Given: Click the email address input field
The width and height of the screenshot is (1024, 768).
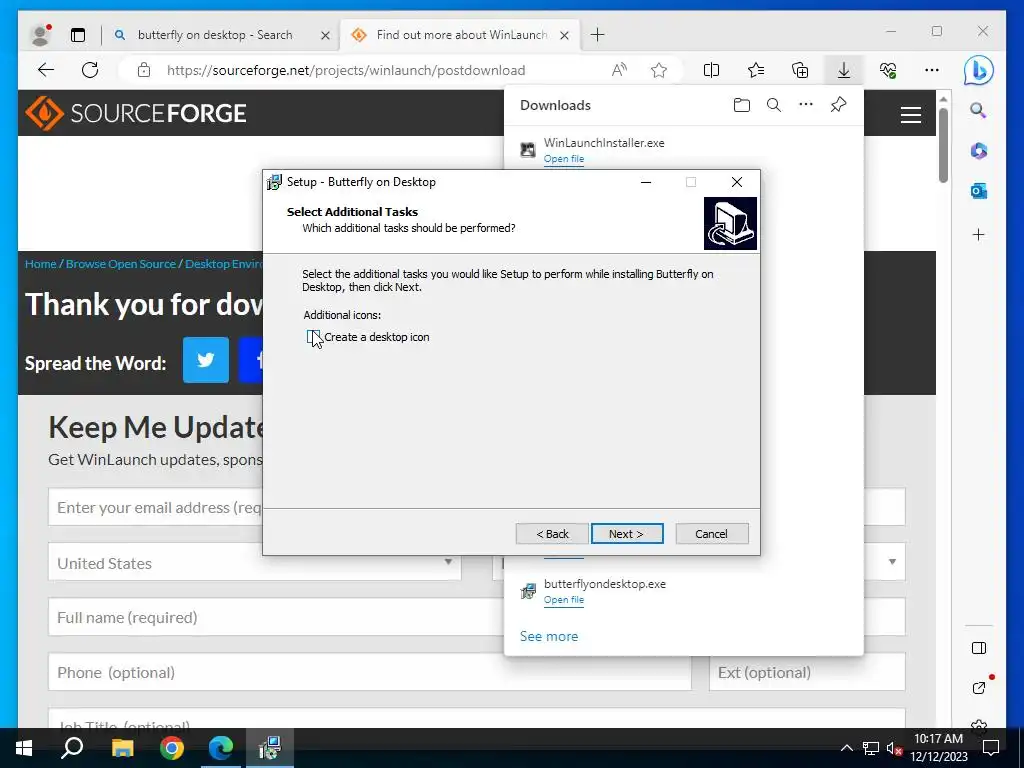Looking at the screenshot, I should 155,507.
